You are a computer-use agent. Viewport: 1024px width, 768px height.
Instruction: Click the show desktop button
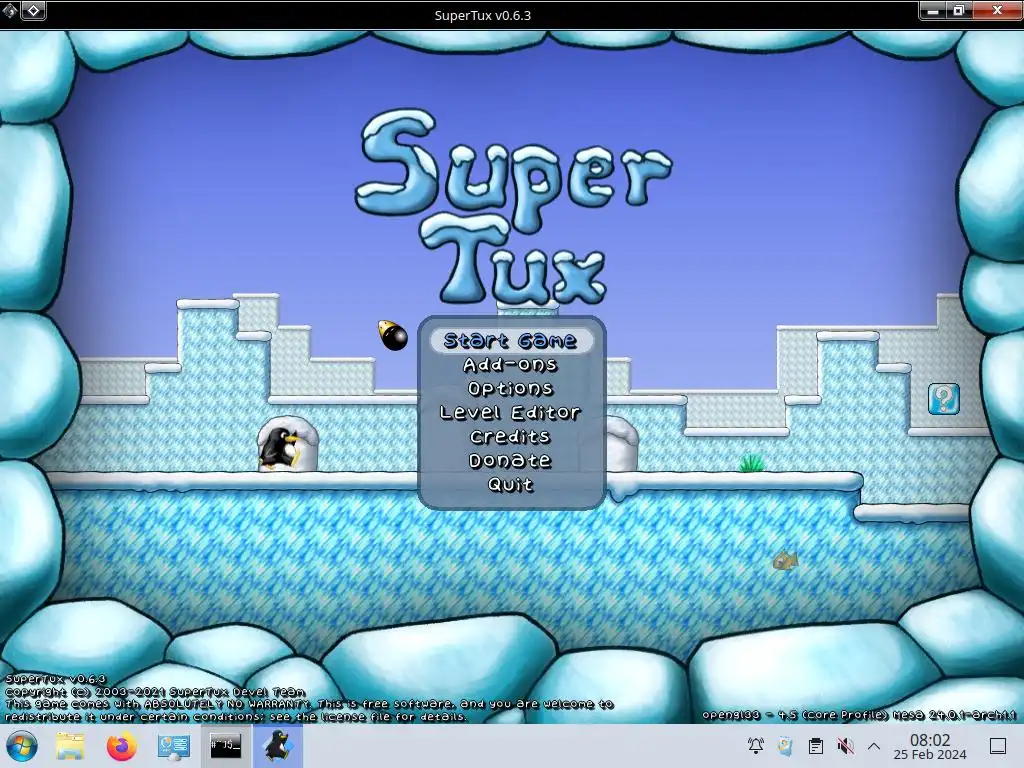tap(997, 746)
